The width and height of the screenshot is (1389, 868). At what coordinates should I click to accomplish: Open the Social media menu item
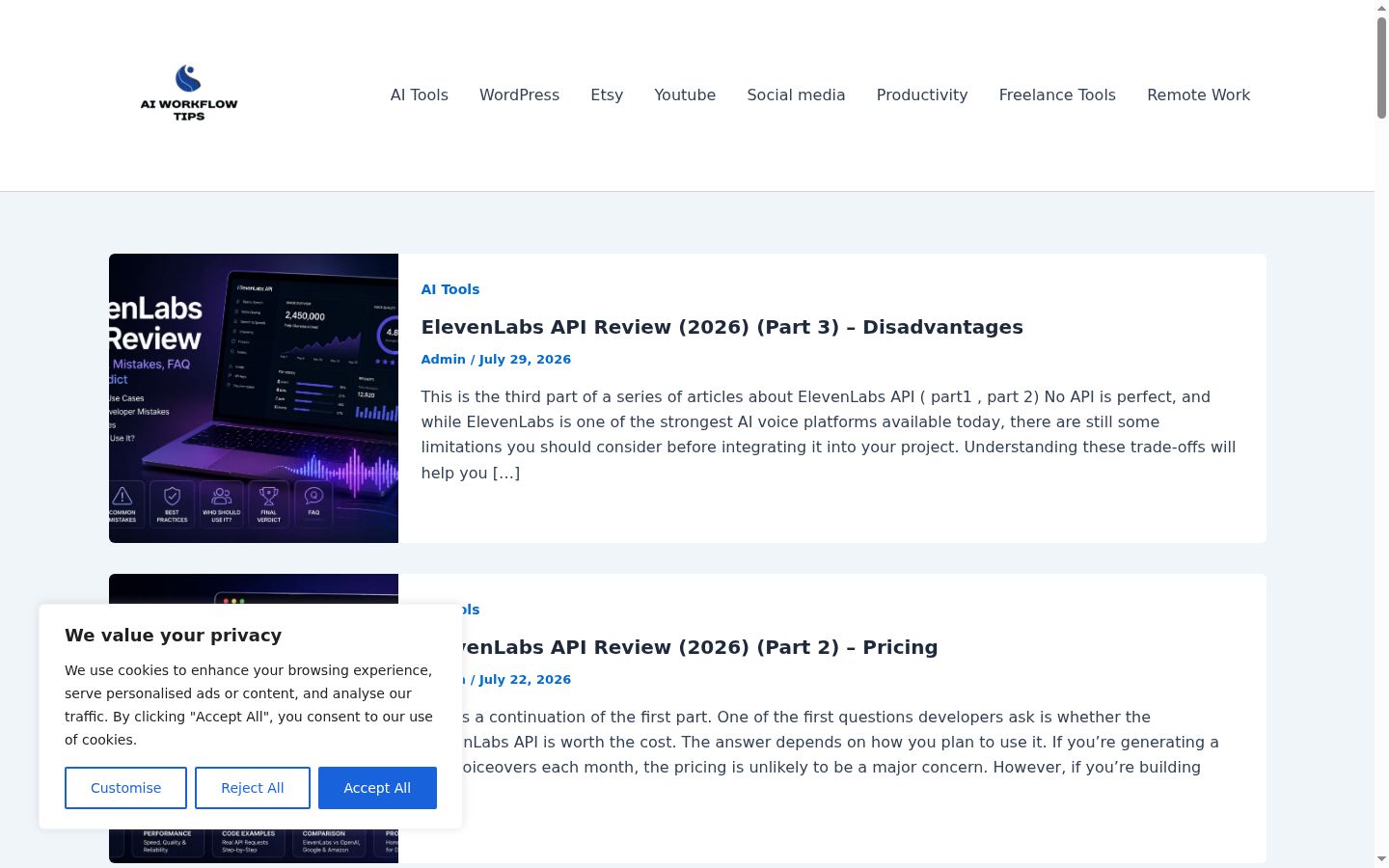tap(796, 95)
